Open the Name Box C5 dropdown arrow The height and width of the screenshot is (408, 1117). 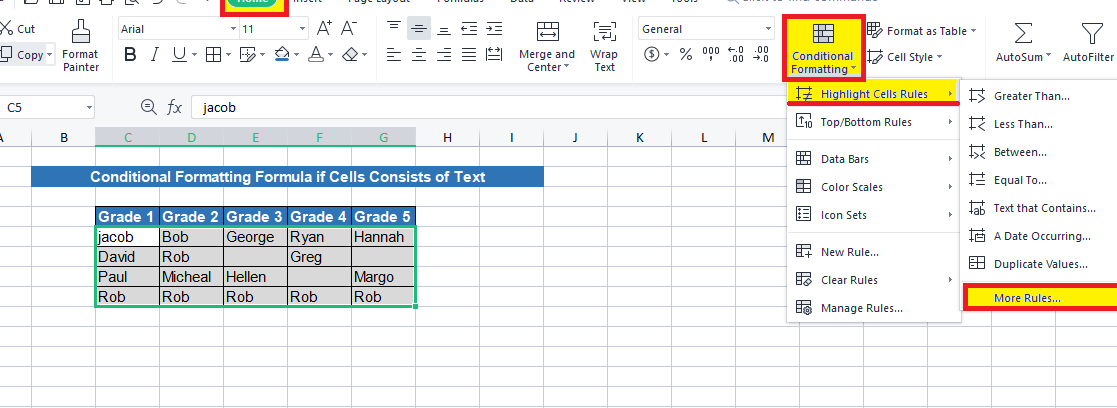tap(88, 108)
